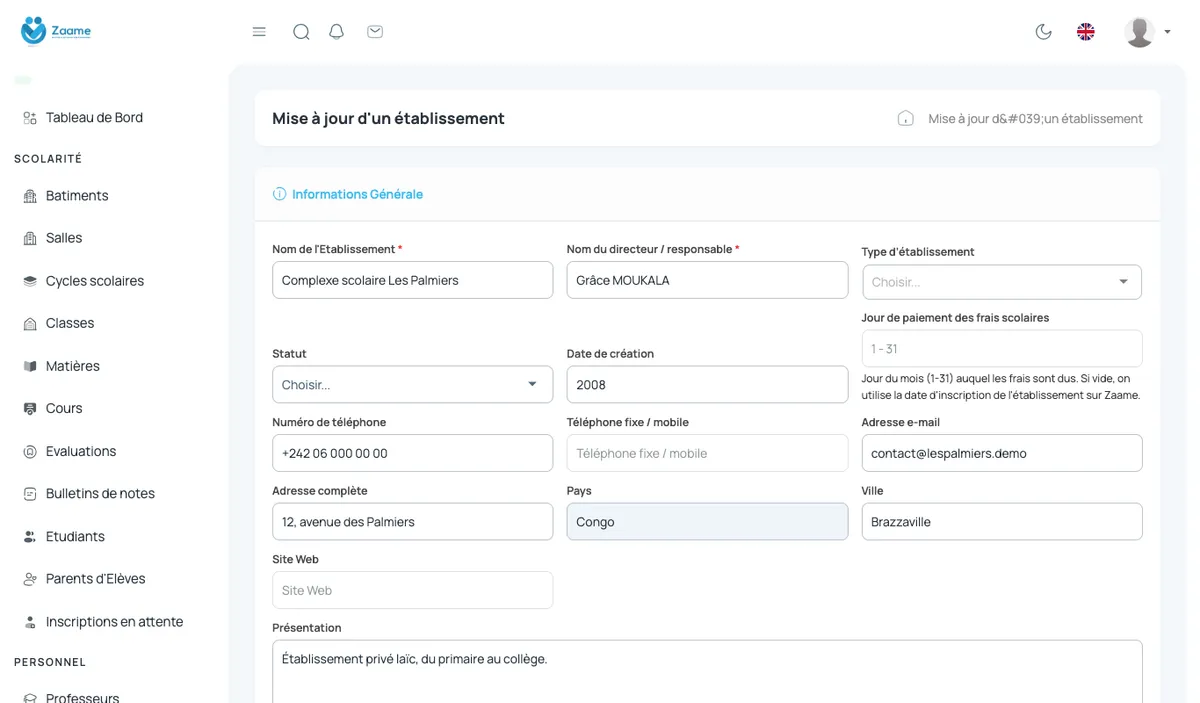The width and height of the screenshot is (1200, 703).
Task: Open Tableau de Bord in sidebar
Action: [x=94, y=118]
